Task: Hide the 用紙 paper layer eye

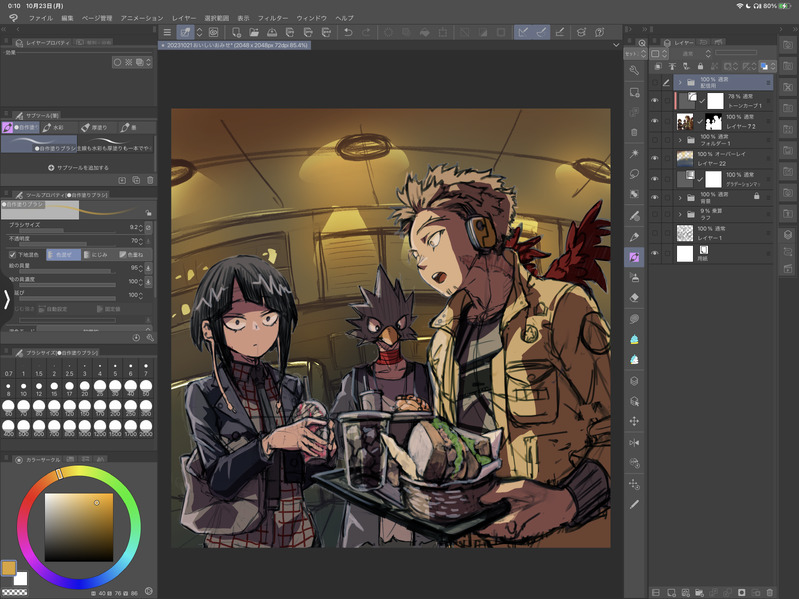Action: (x=655, y=253)
